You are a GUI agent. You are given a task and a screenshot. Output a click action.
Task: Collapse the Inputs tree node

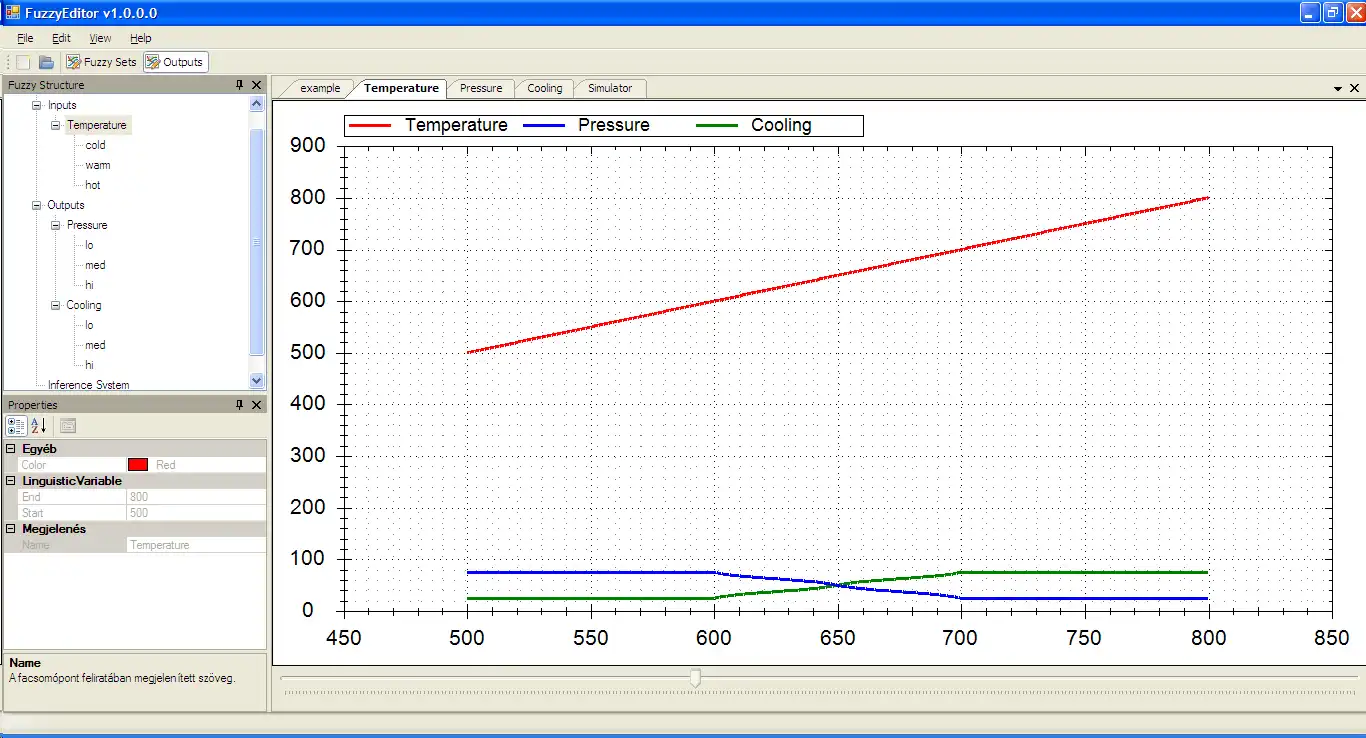[37, 105]
